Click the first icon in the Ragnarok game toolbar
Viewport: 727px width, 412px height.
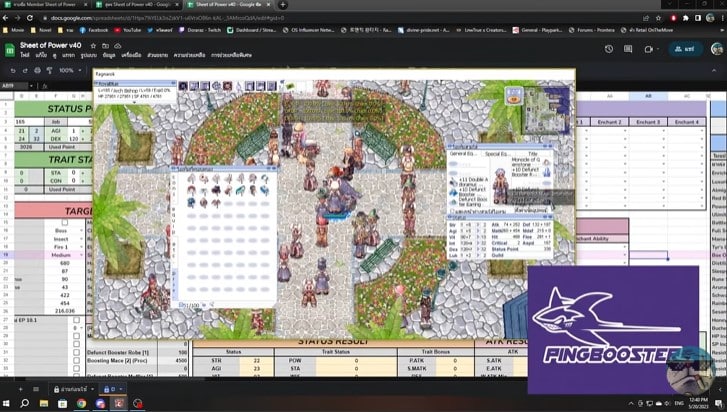coord(183,86)
